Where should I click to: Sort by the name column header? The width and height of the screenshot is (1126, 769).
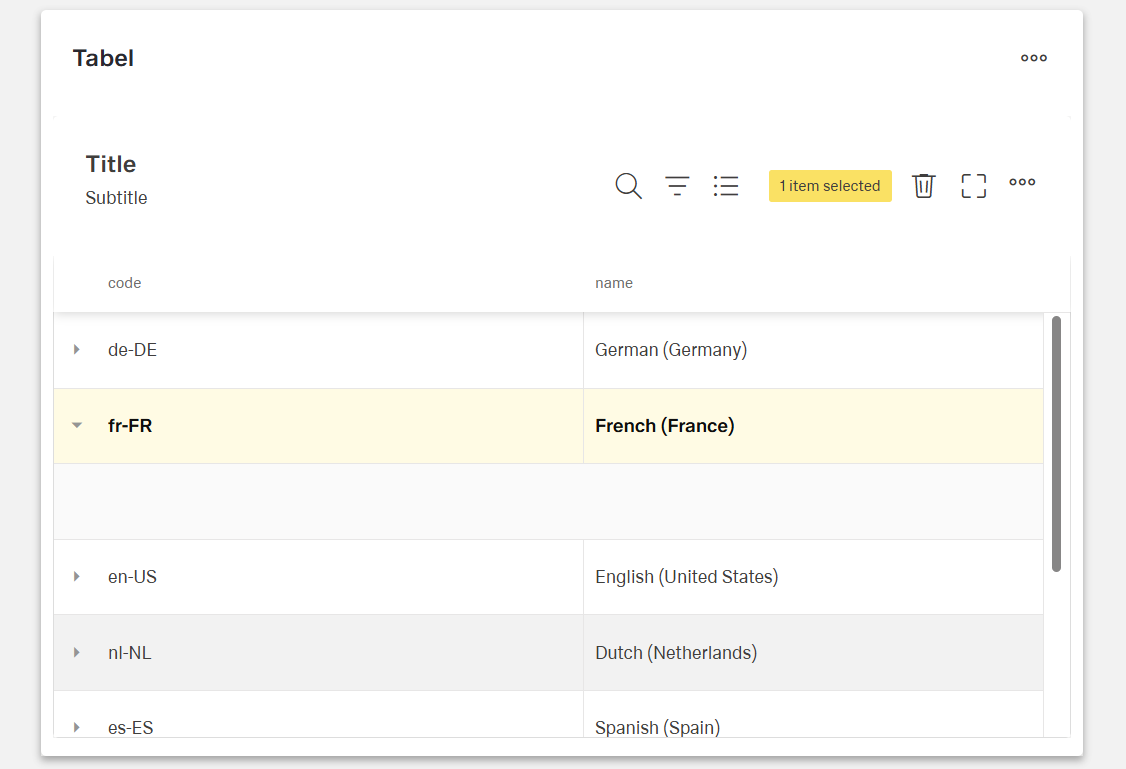pyautogui.click(x=614, y=283)
